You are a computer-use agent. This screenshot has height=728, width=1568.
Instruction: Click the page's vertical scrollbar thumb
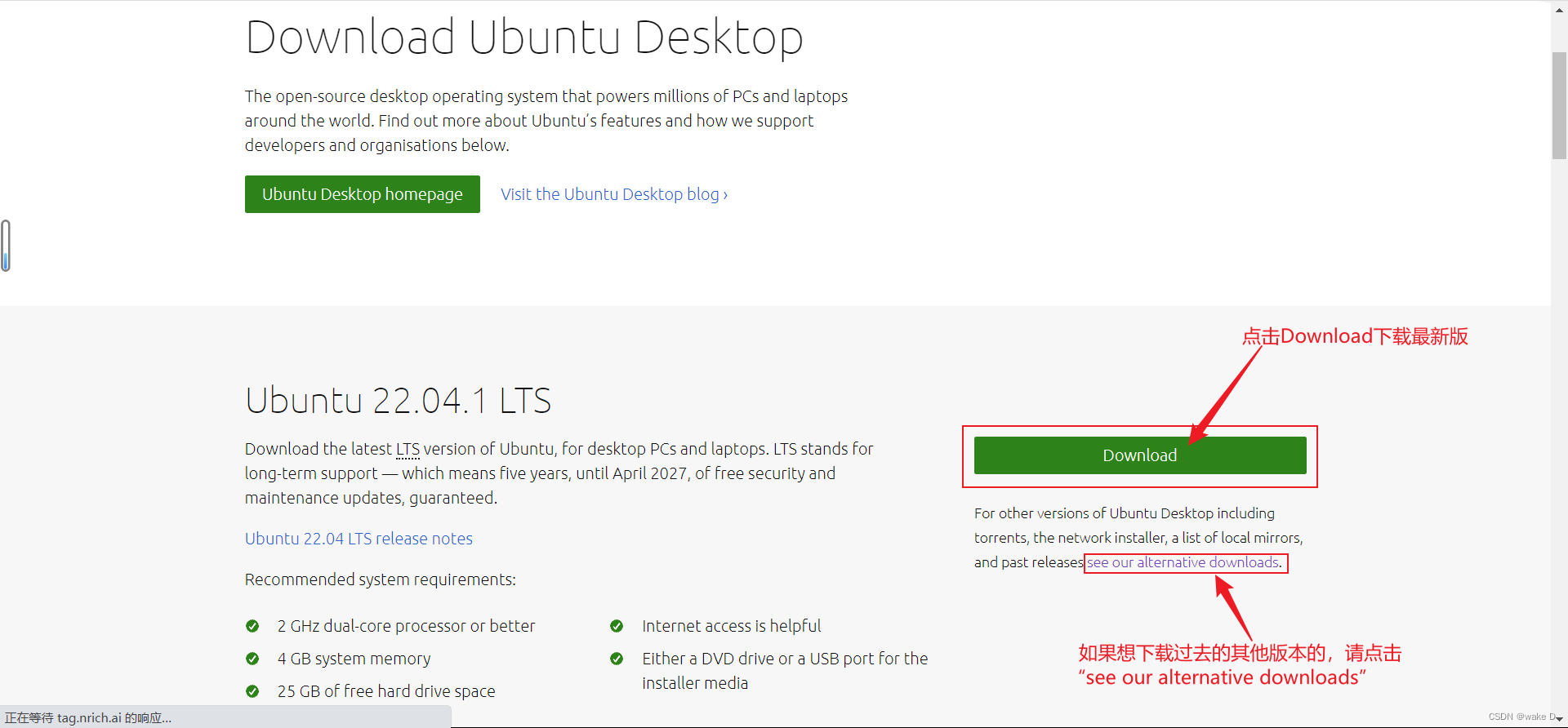(x=1559, y=105)
